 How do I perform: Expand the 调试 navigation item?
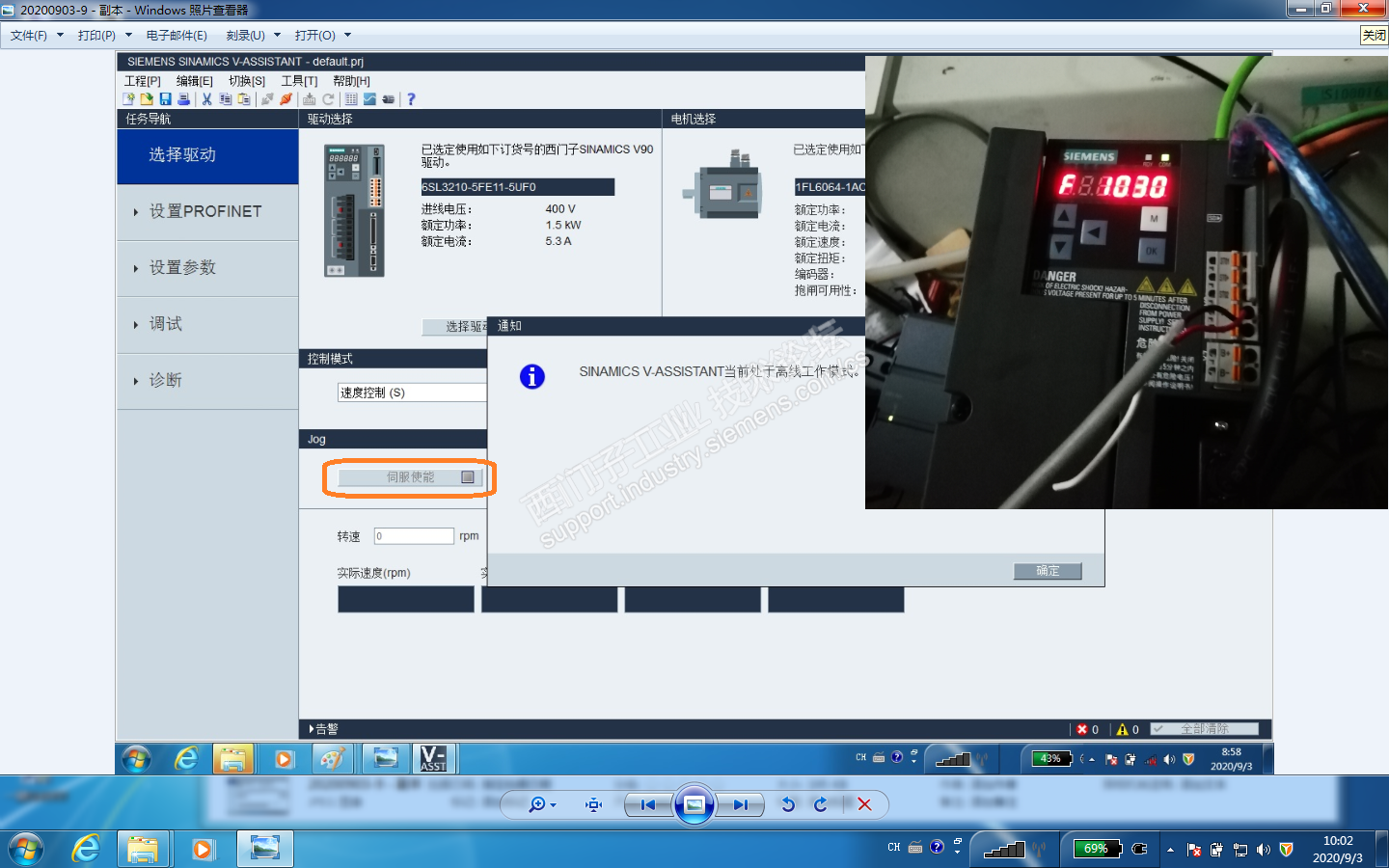click(x=207, y=324)
